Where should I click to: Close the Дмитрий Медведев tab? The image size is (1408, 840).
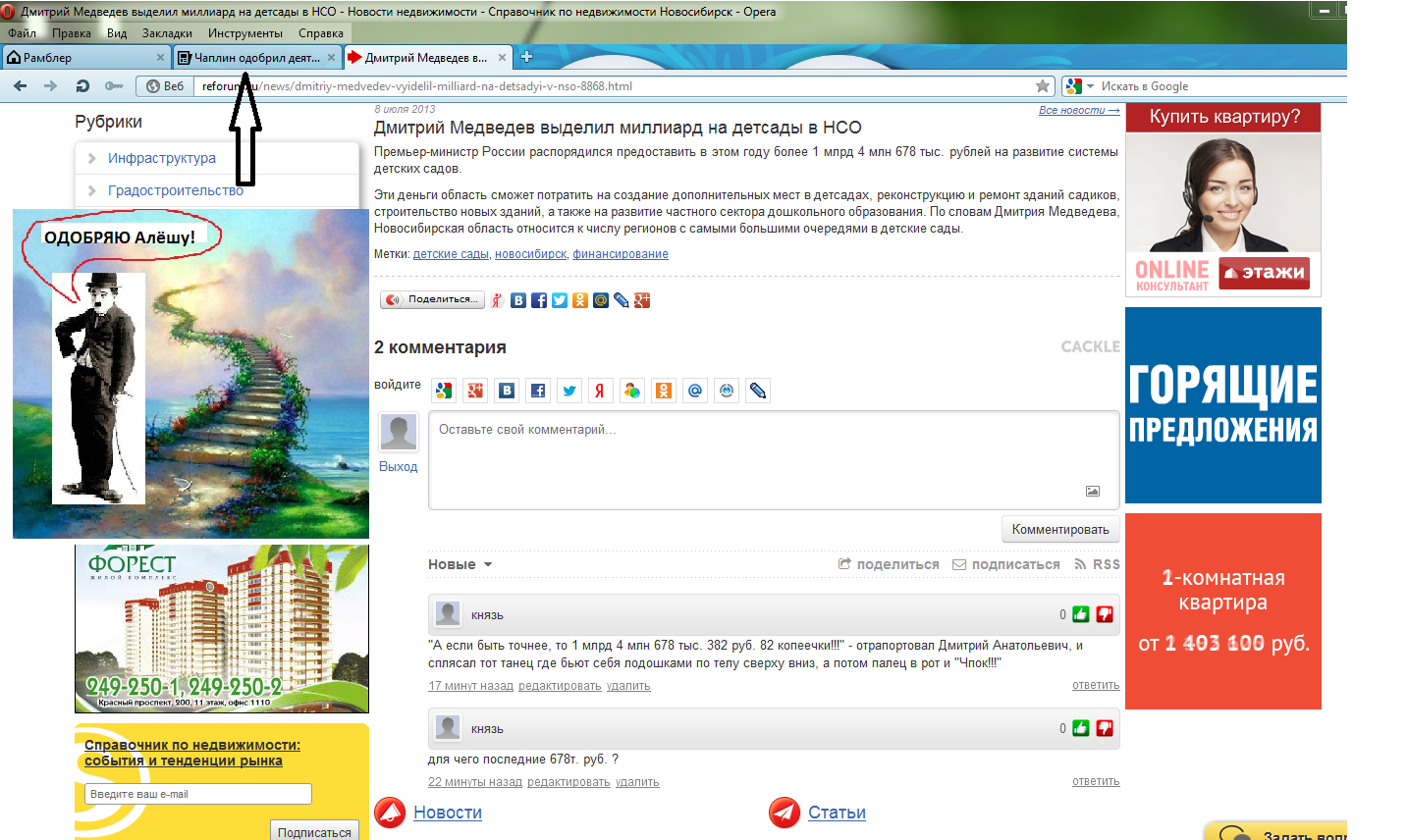502,57
